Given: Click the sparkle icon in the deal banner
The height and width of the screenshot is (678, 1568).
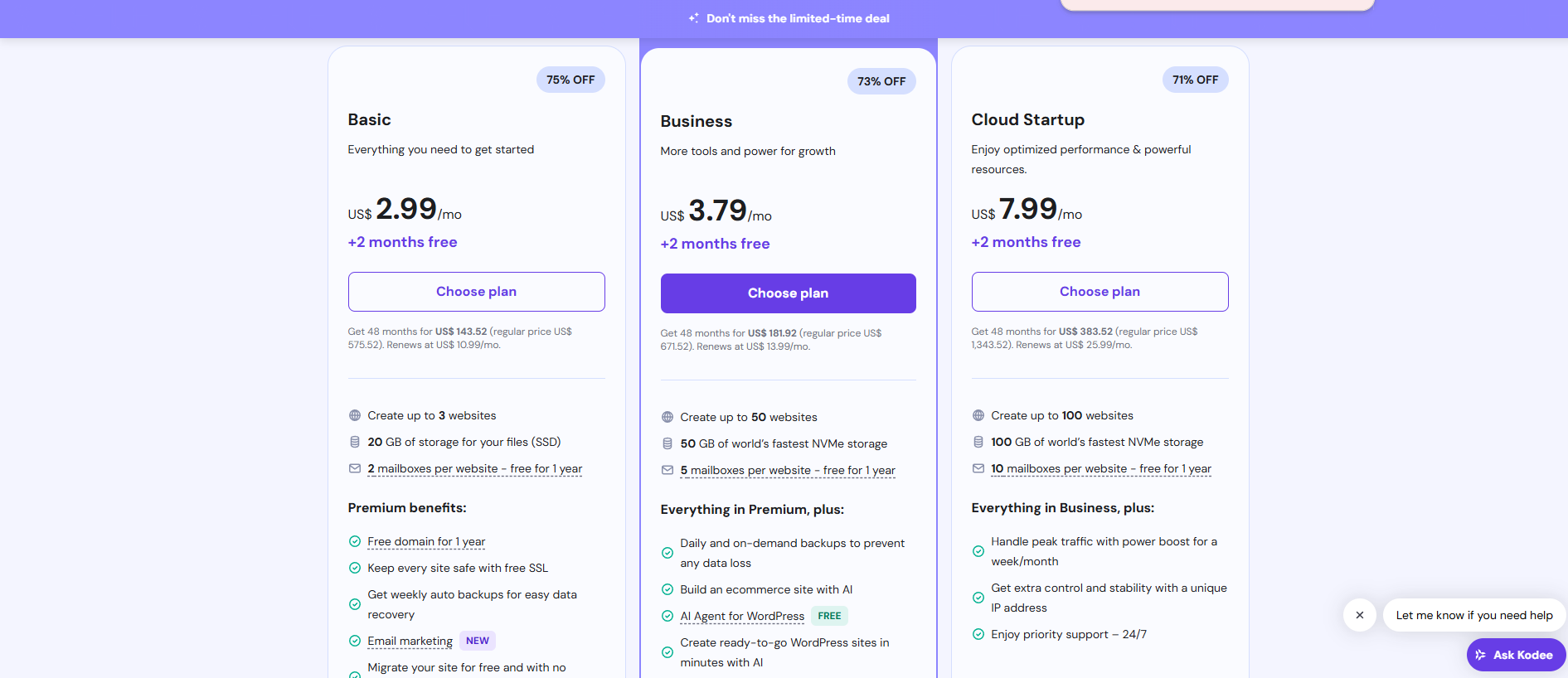Looking at the screenshot, I should tap(693, 18).
